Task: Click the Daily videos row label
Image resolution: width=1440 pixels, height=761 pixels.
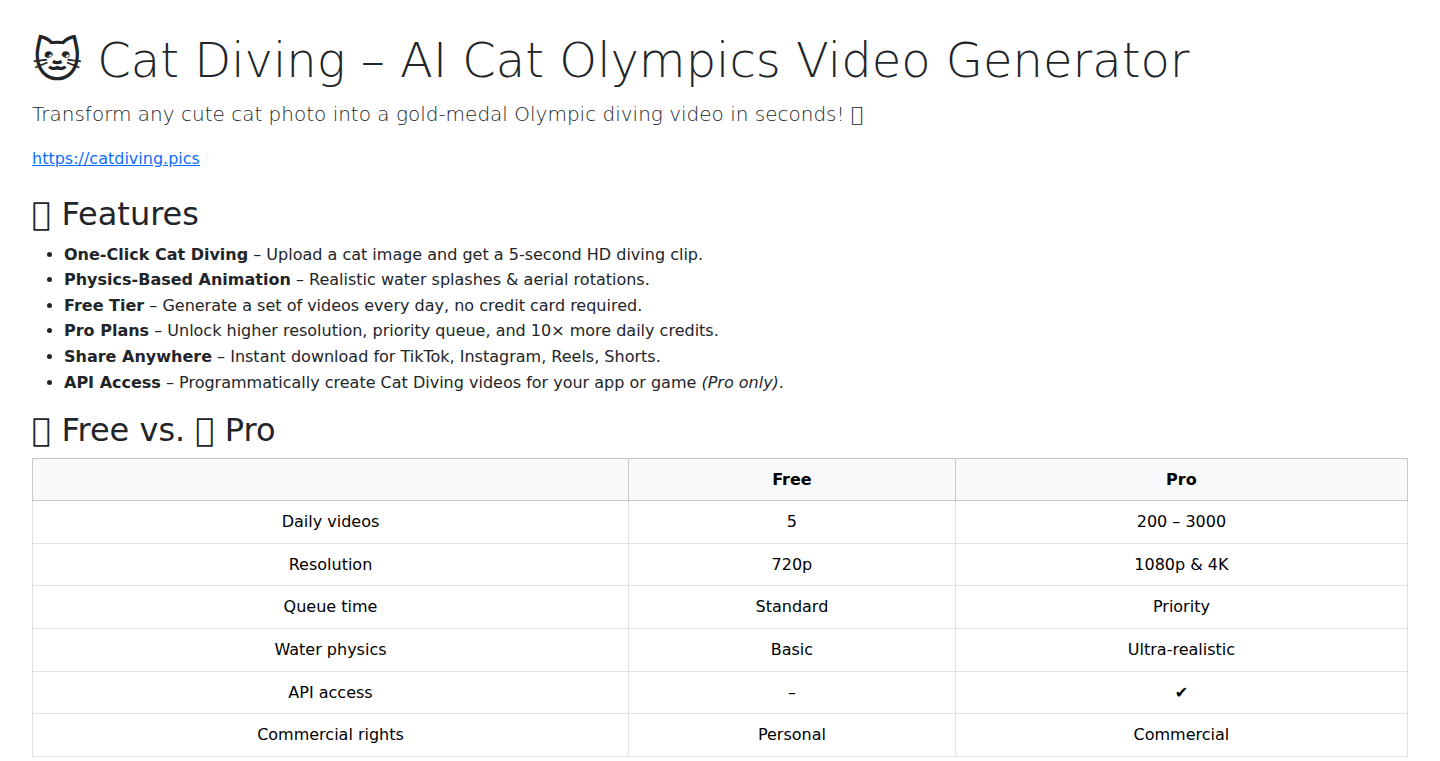Action: point(330,521)
